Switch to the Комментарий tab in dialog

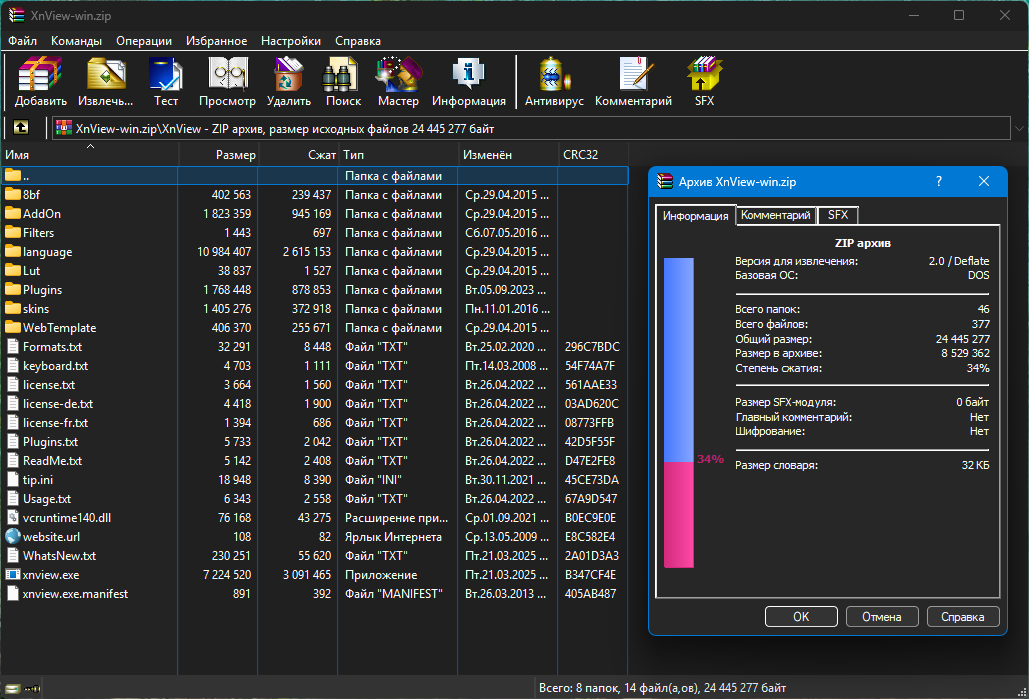pyautogui.click(x=776, y=215)
